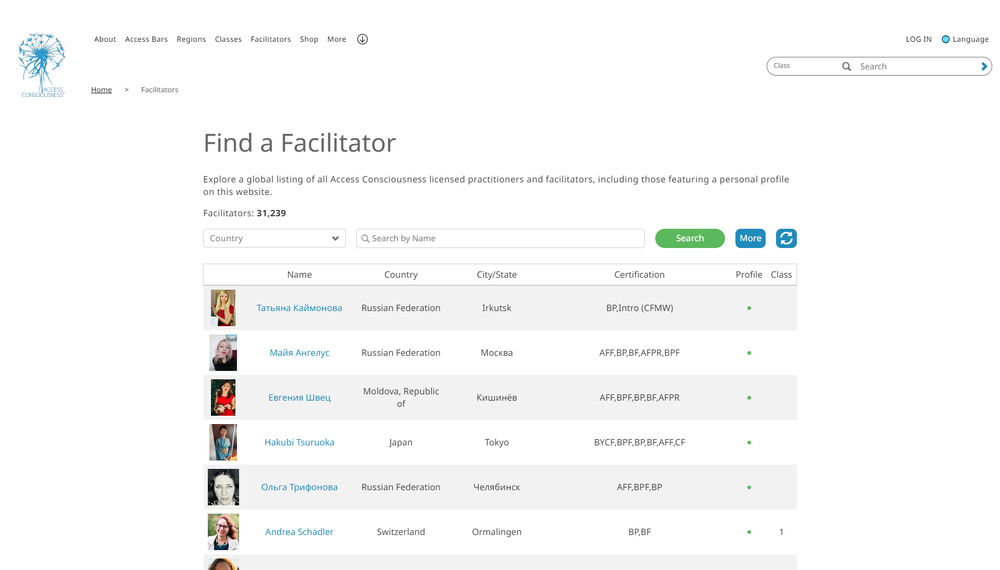Viewport: 1000px width, 570px height.
Task: Open Майя Ангелус's profile link
Action: point(299,353)
